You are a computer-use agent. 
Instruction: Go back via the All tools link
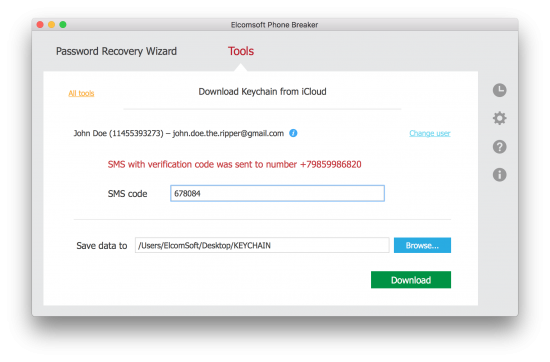click(x=81, y=93)
